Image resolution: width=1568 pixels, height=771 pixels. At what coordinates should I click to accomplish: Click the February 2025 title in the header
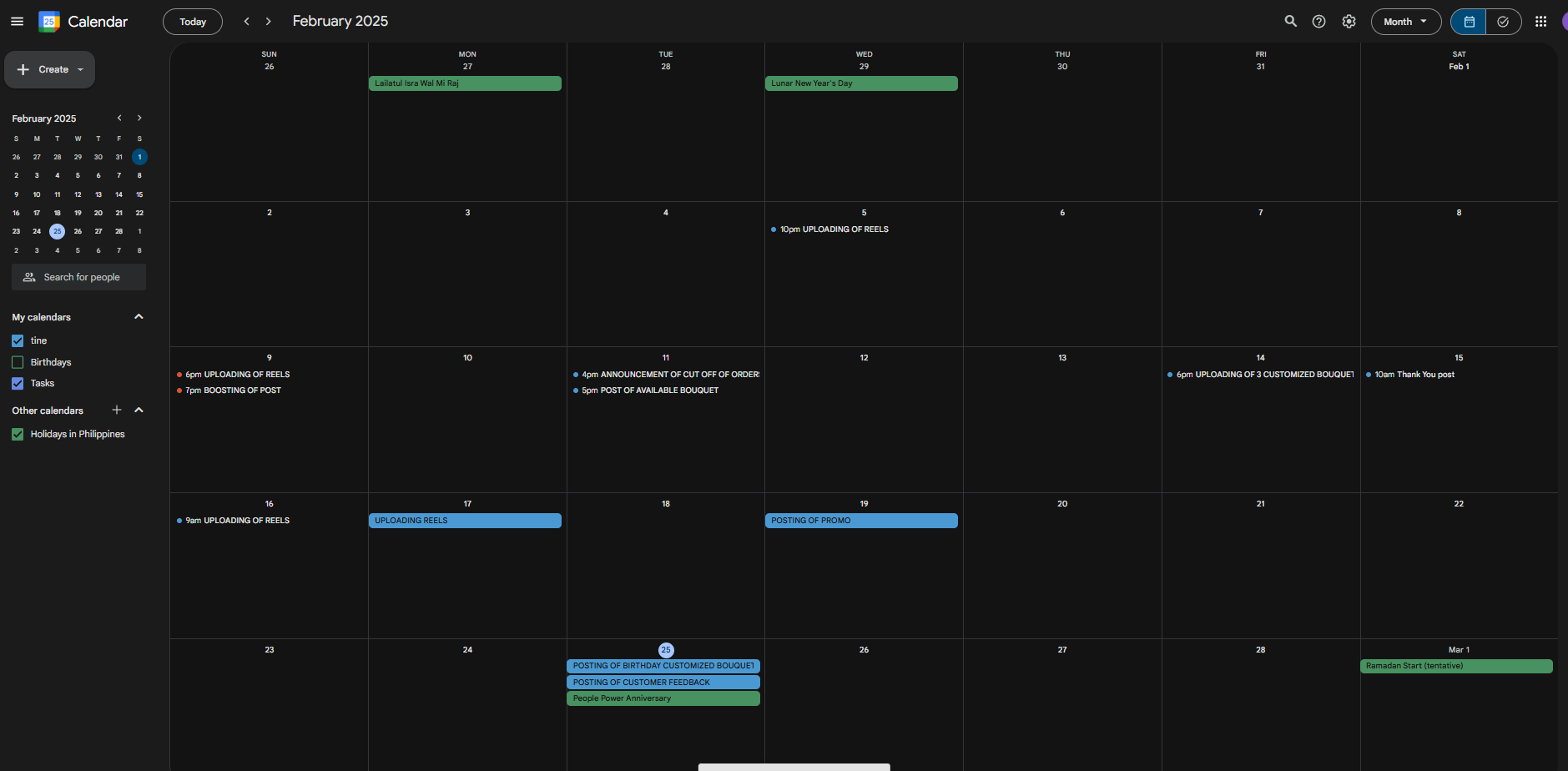[340, 22]
